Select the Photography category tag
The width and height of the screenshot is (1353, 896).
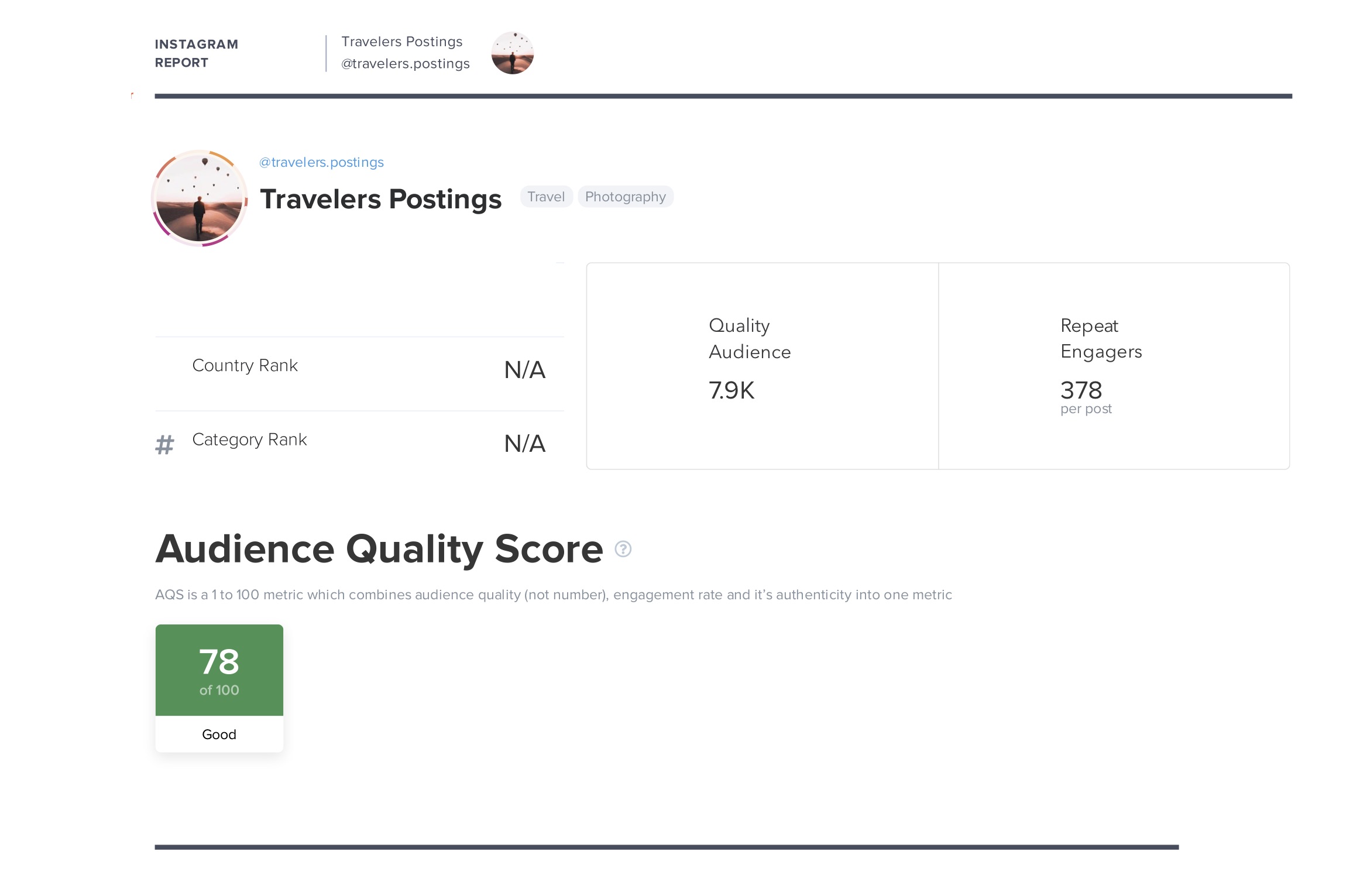coord(625,197)
